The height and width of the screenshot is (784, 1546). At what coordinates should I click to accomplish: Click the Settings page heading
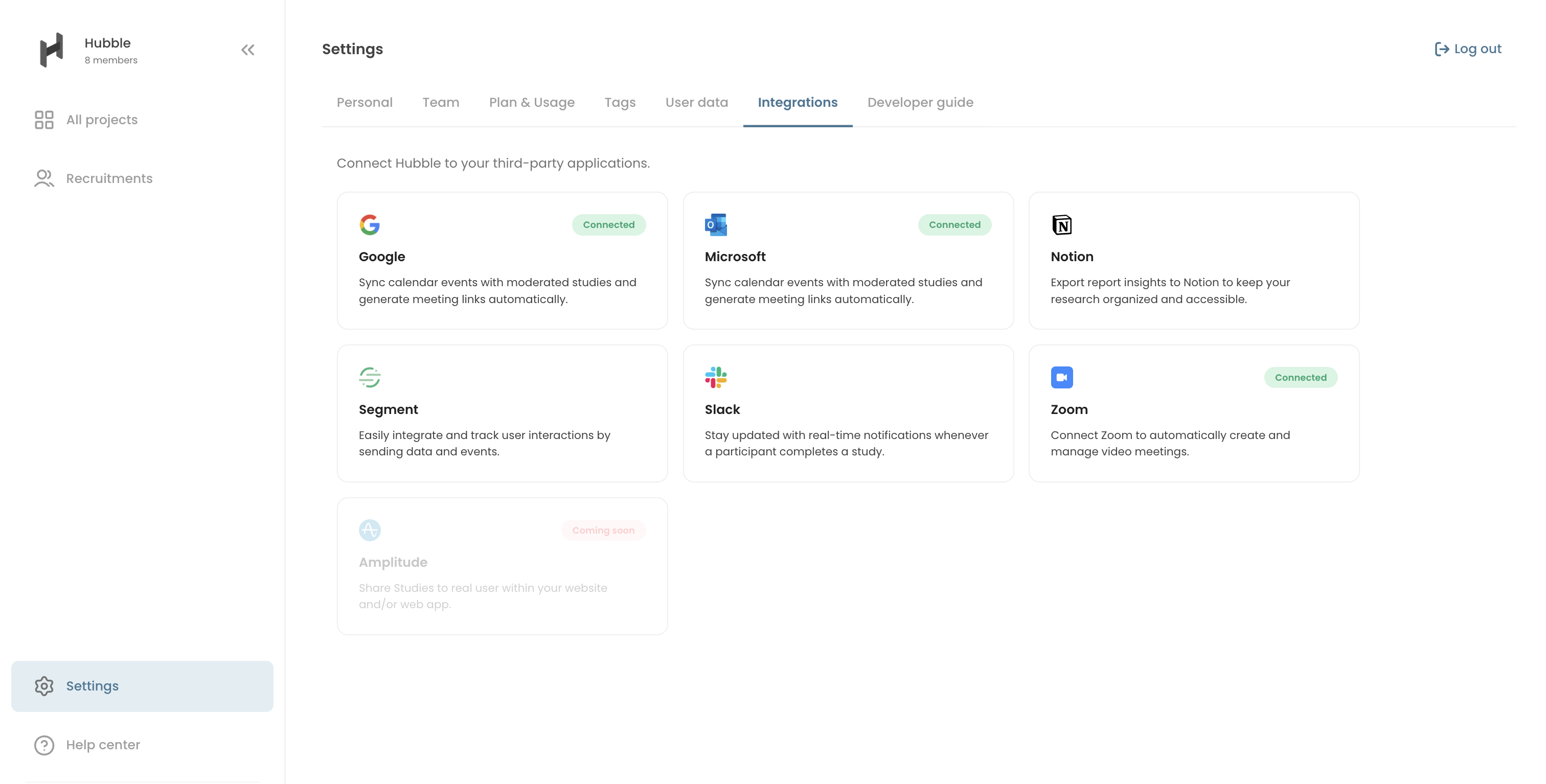coord(352,49)
